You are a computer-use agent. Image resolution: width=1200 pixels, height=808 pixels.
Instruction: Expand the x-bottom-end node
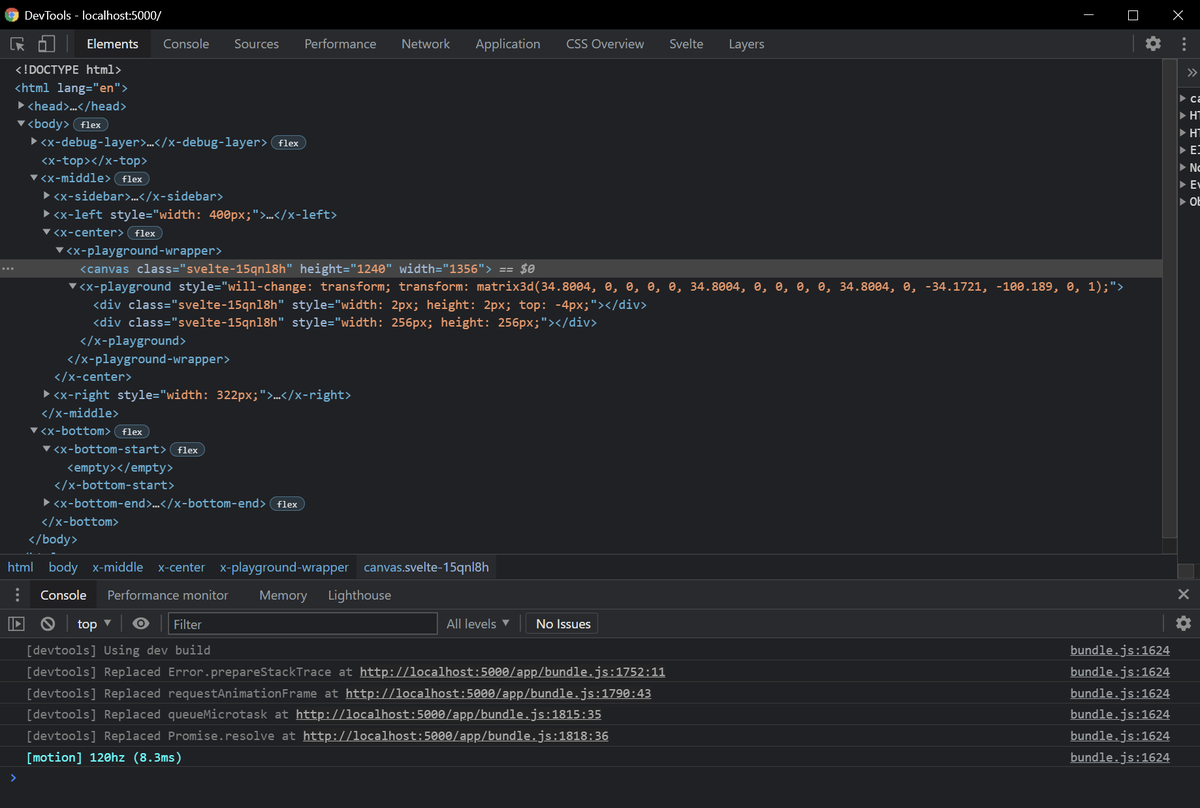tap(47, 502)
